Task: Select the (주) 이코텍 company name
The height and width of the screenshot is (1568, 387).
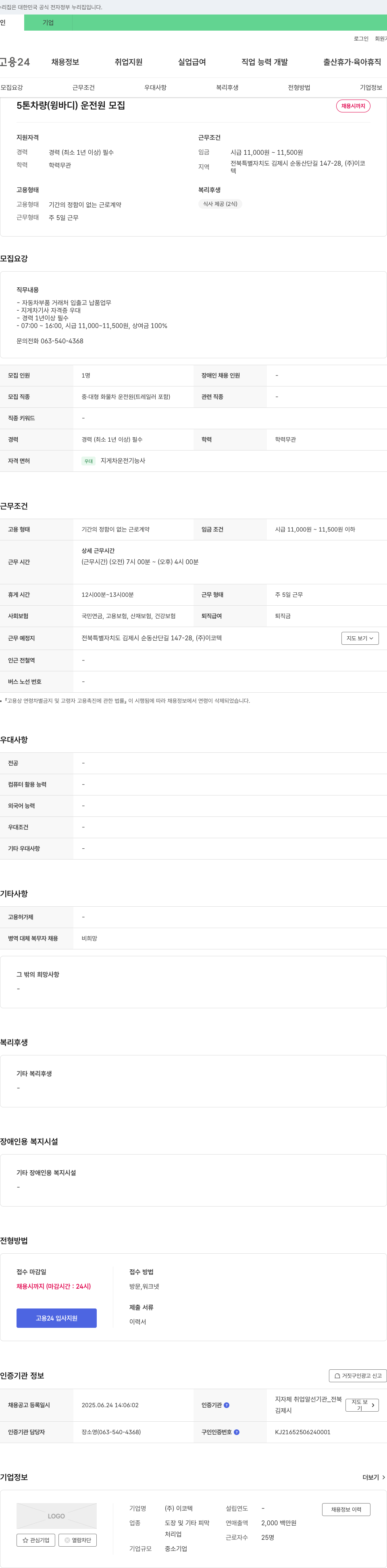Action: [x=178, y=1508]
